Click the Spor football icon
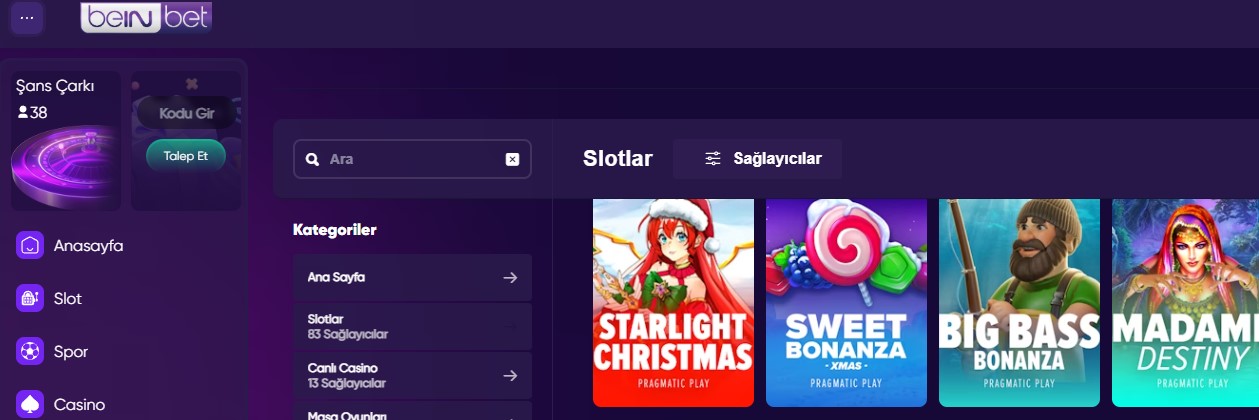The height and width of the screenshot is (420, 1259). [30, 352]
